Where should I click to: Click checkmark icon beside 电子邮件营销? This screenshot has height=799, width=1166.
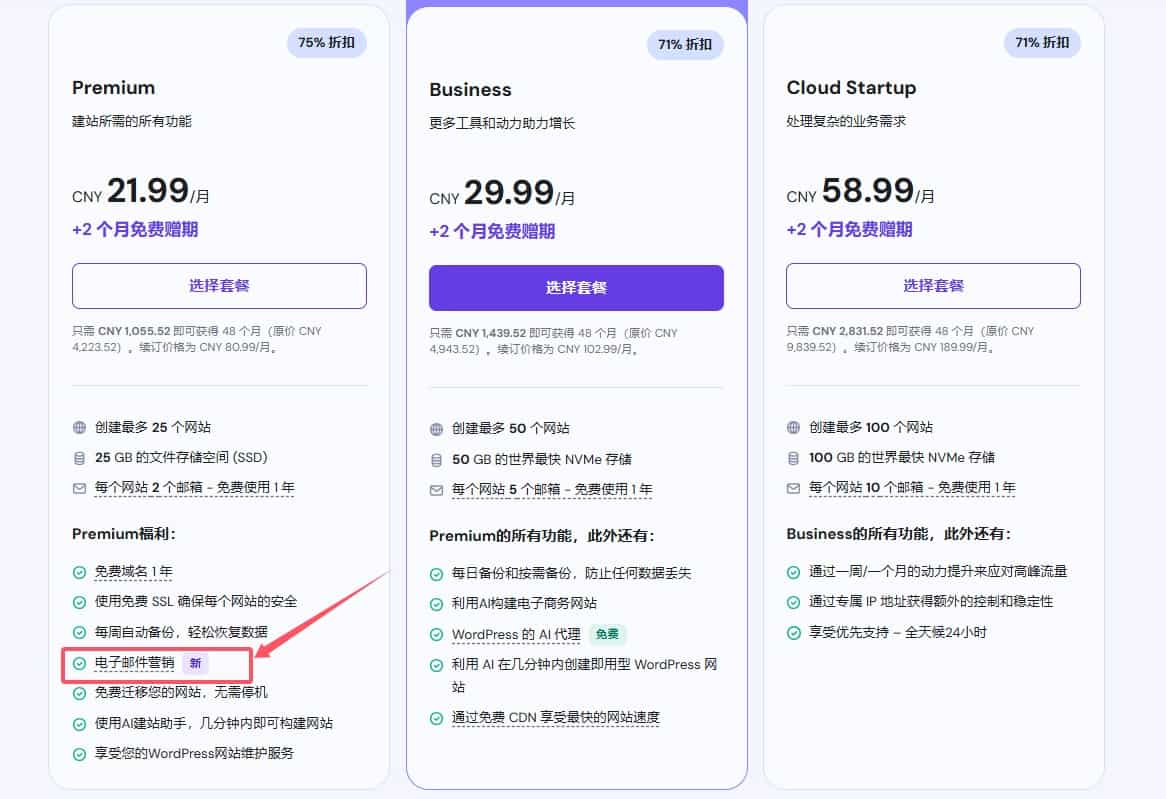80,662
